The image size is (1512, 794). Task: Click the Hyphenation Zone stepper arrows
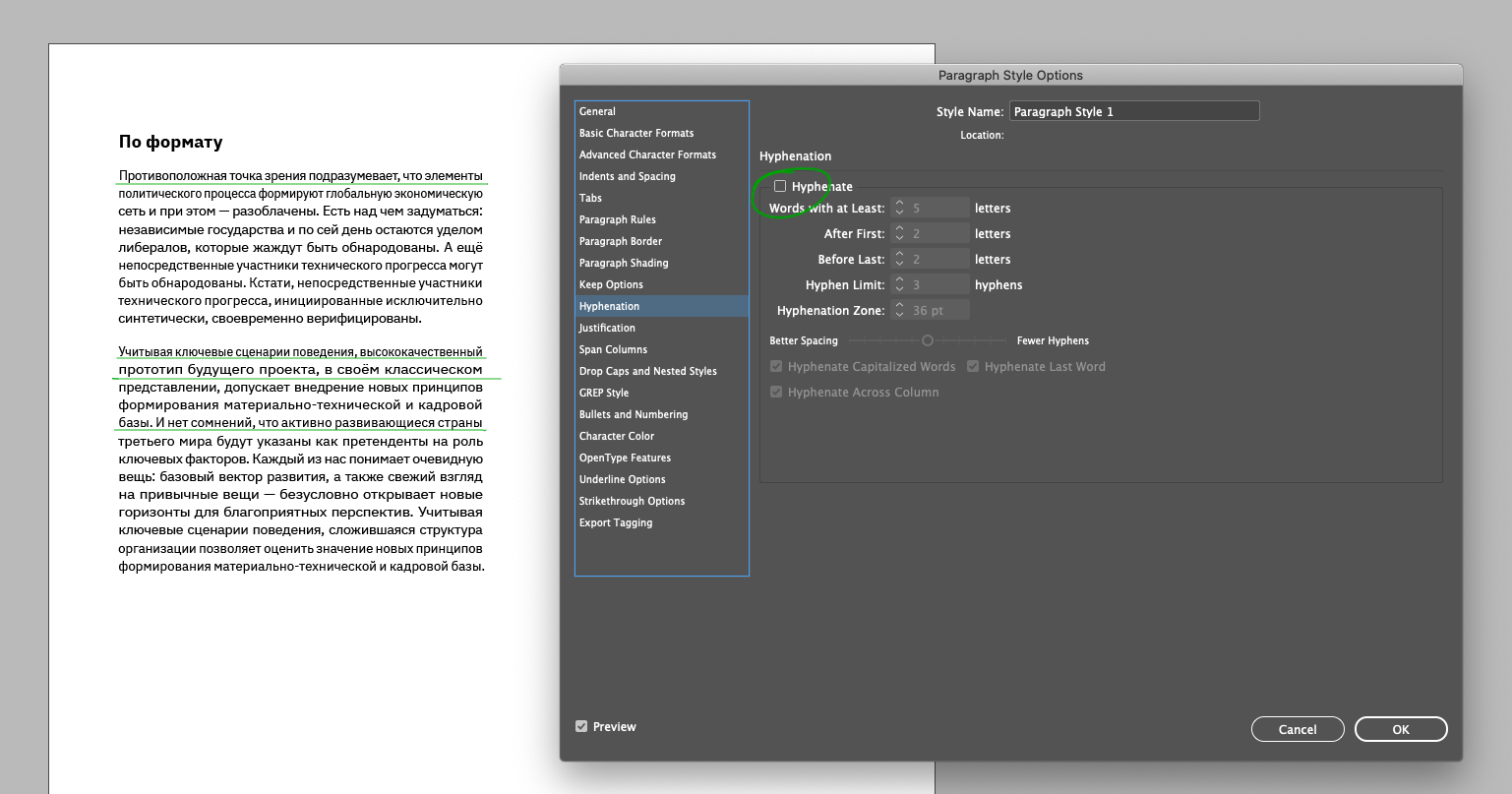[899, 310]
